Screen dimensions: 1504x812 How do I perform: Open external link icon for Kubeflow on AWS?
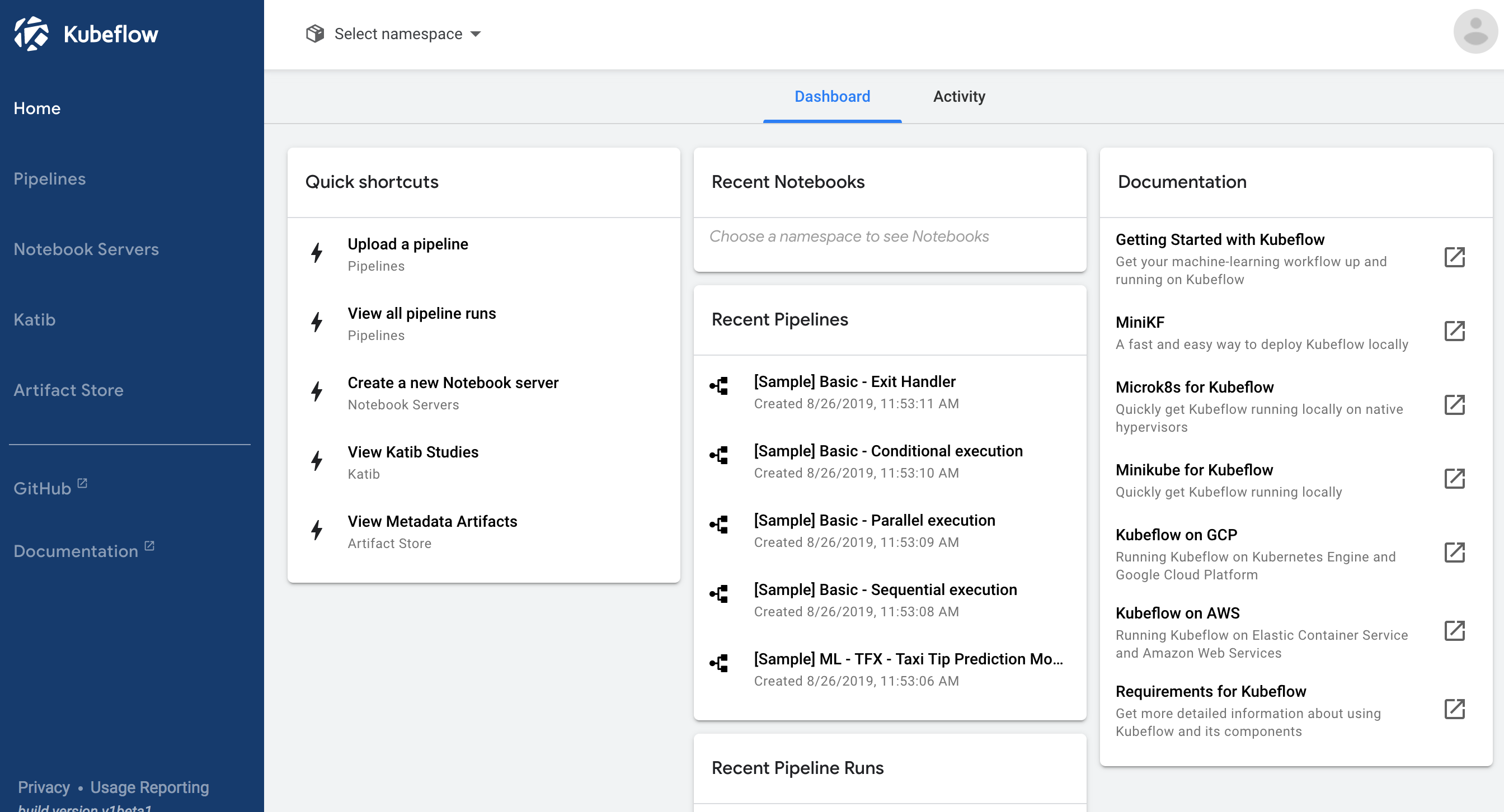[x=1454, y=631]
